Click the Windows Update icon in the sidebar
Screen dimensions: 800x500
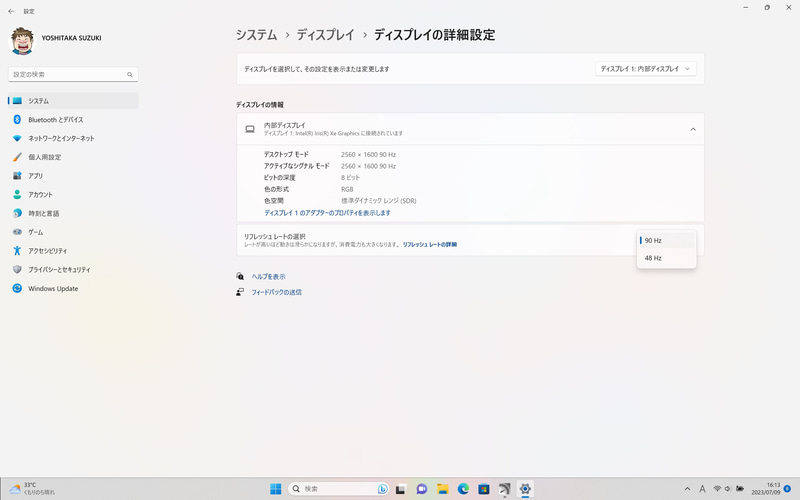point(17,288)
